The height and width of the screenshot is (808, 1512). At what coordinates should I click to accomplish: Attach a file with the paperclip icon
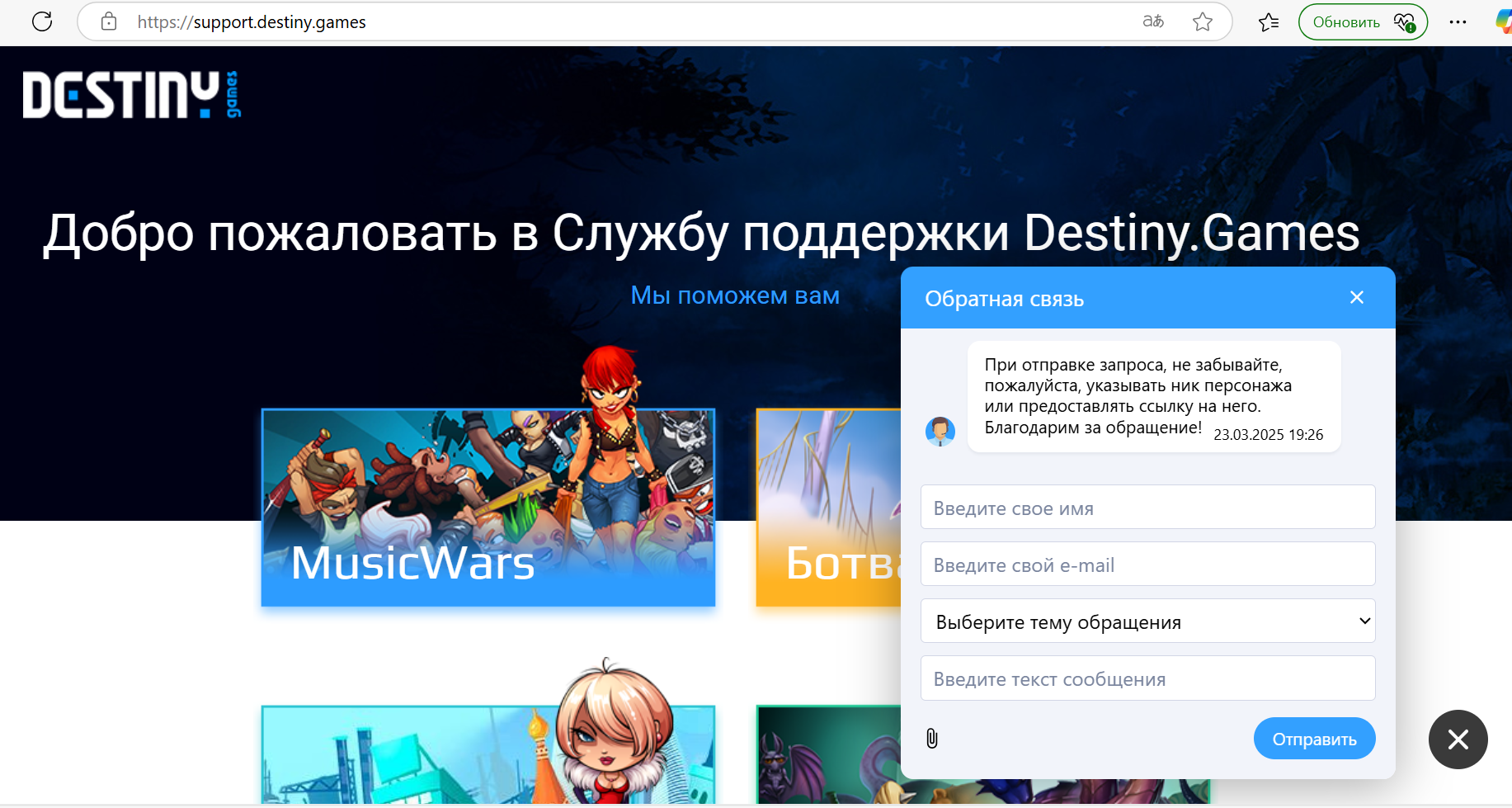[932, 738]
